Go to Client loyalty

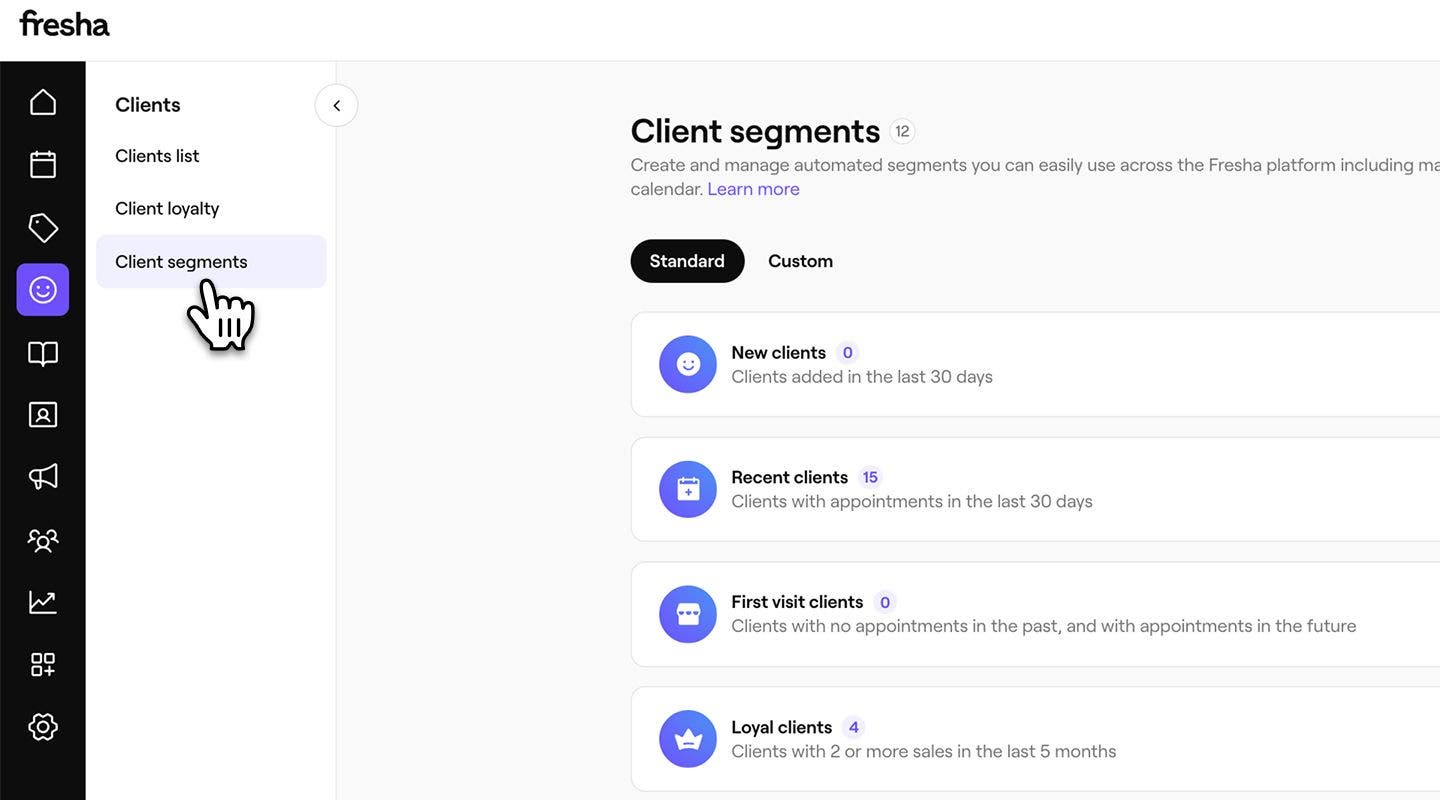tap(167, 209)
